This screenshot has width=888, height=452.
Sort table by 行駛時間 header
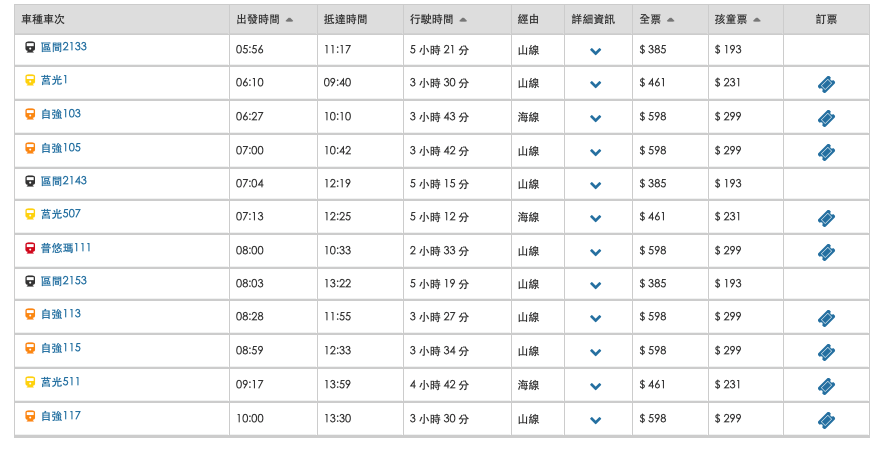[x=437, y=20]
